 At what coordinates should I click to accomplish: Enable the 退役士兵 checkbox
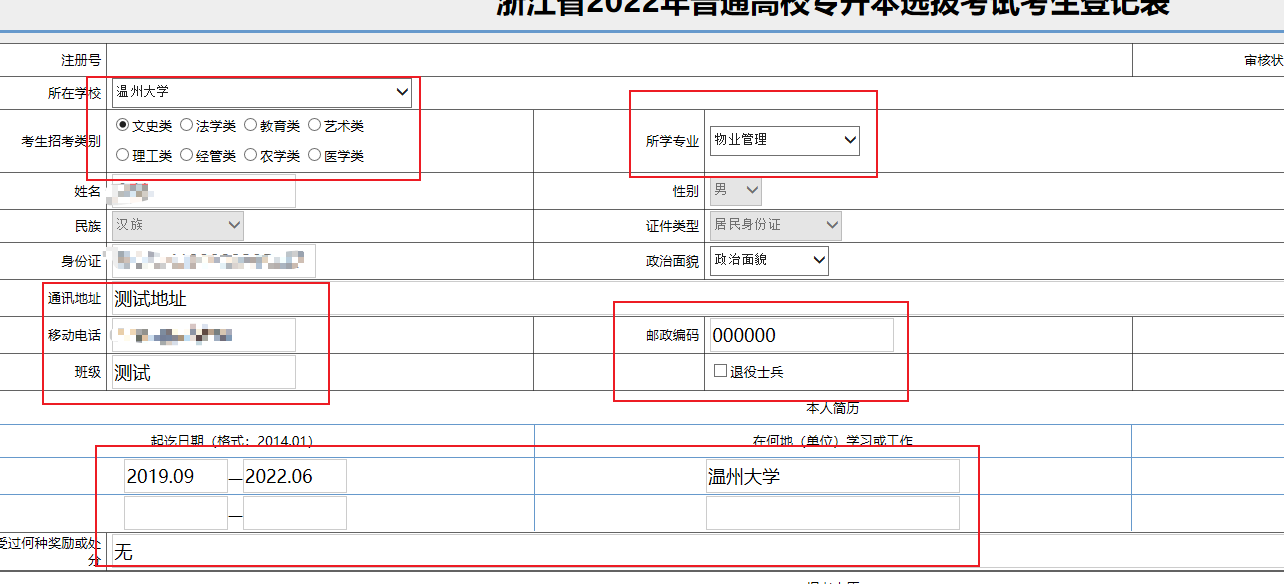pyautogui.click(x=720, y=371)
